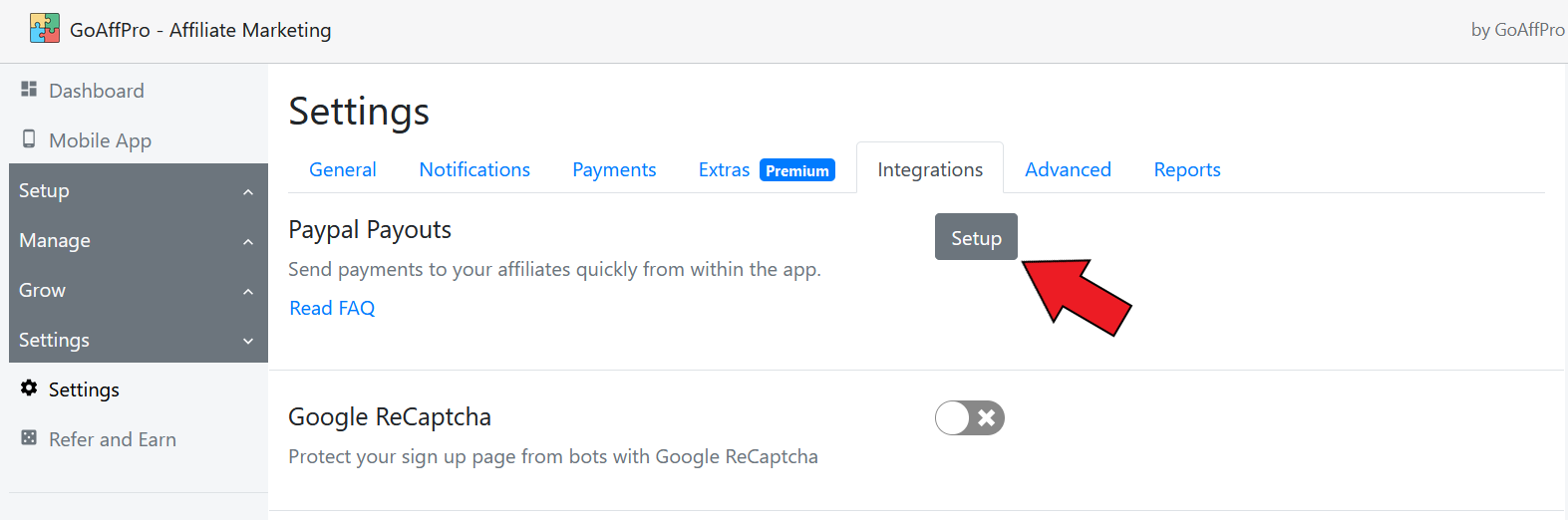Click the Mobile App phone icon

pyautogui.click(x=29, y=139)
